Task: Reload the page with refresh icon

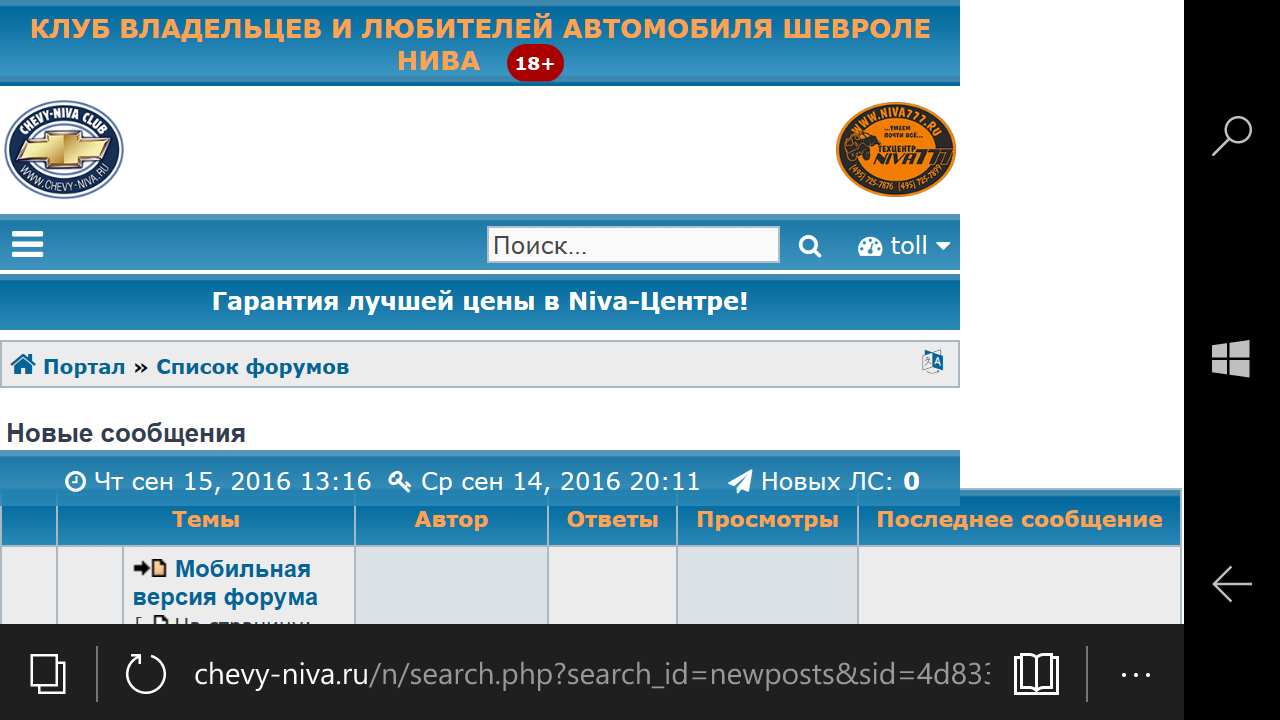Action: coord(146,673)
